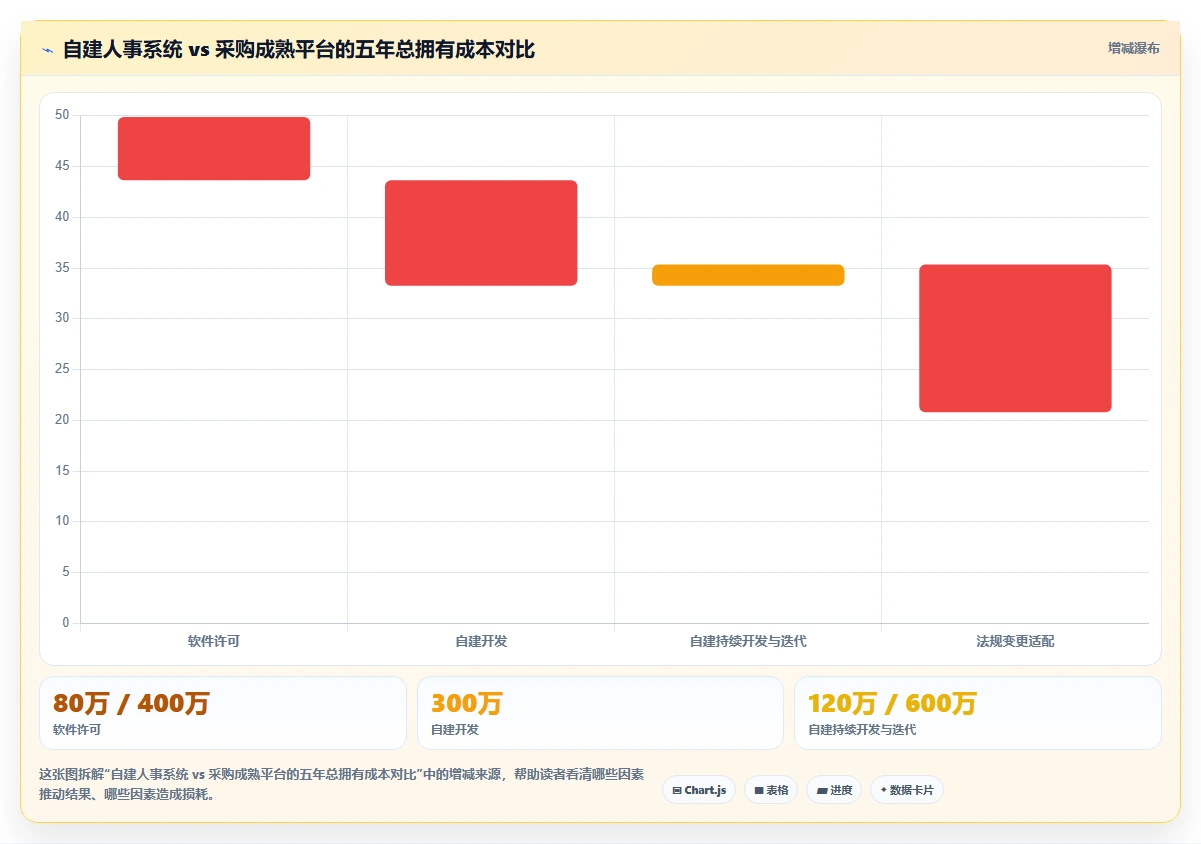
Task: Click the 自建持续开发与迭代 x-axis label
Action: click(748, 641)
